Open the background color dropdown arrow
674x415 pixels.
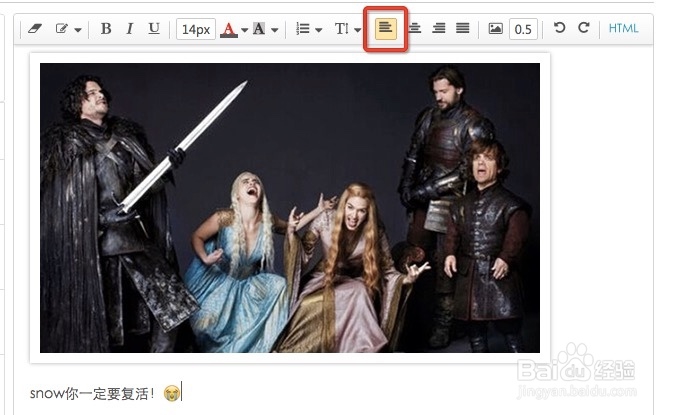click(275, 30)
